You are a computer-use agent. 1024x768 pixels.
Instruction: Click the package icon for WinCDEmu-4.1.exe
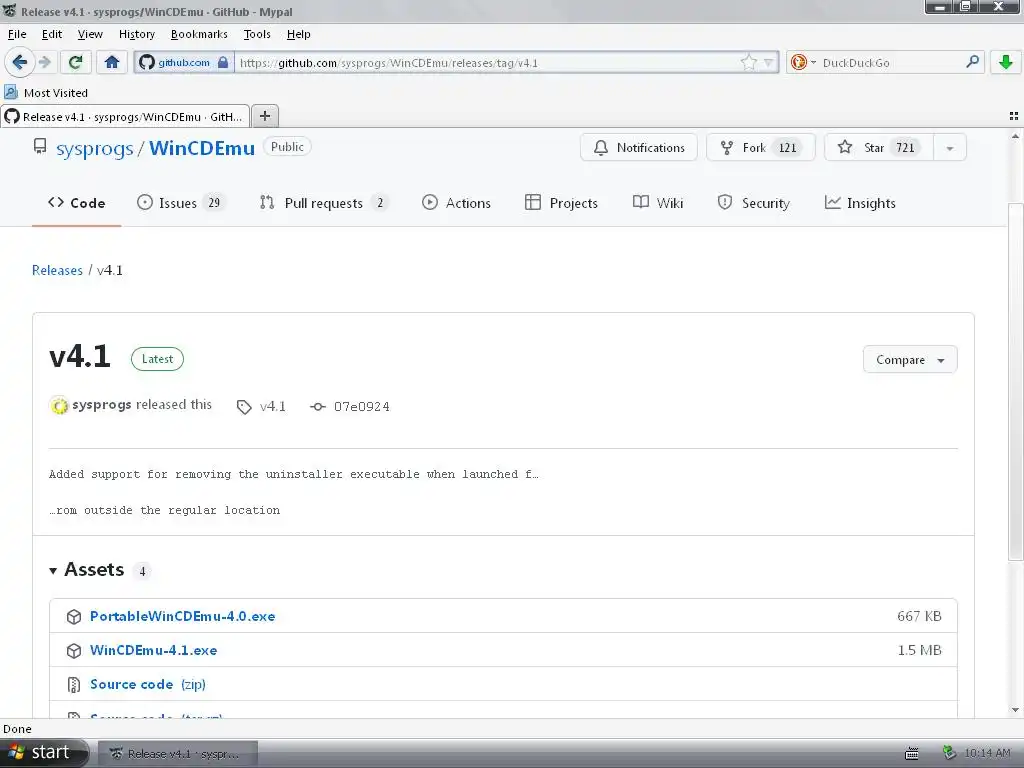pos(74,650)
